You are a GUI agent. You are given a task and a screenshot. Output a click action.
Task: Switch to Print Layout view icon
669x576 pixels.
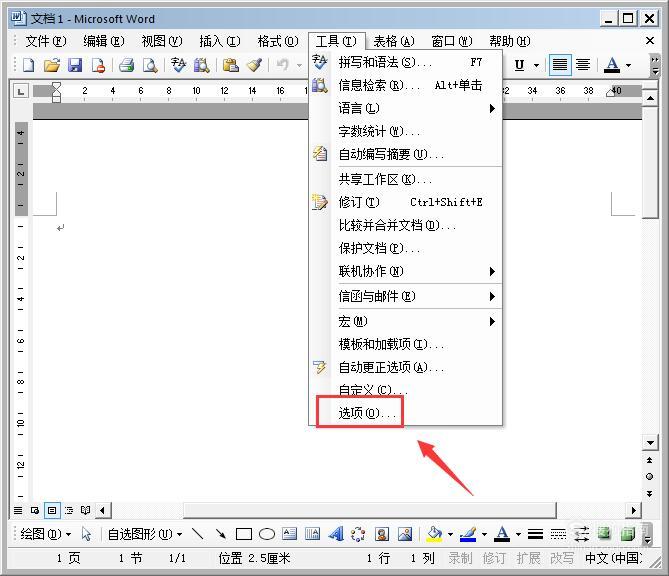(52, 510)
